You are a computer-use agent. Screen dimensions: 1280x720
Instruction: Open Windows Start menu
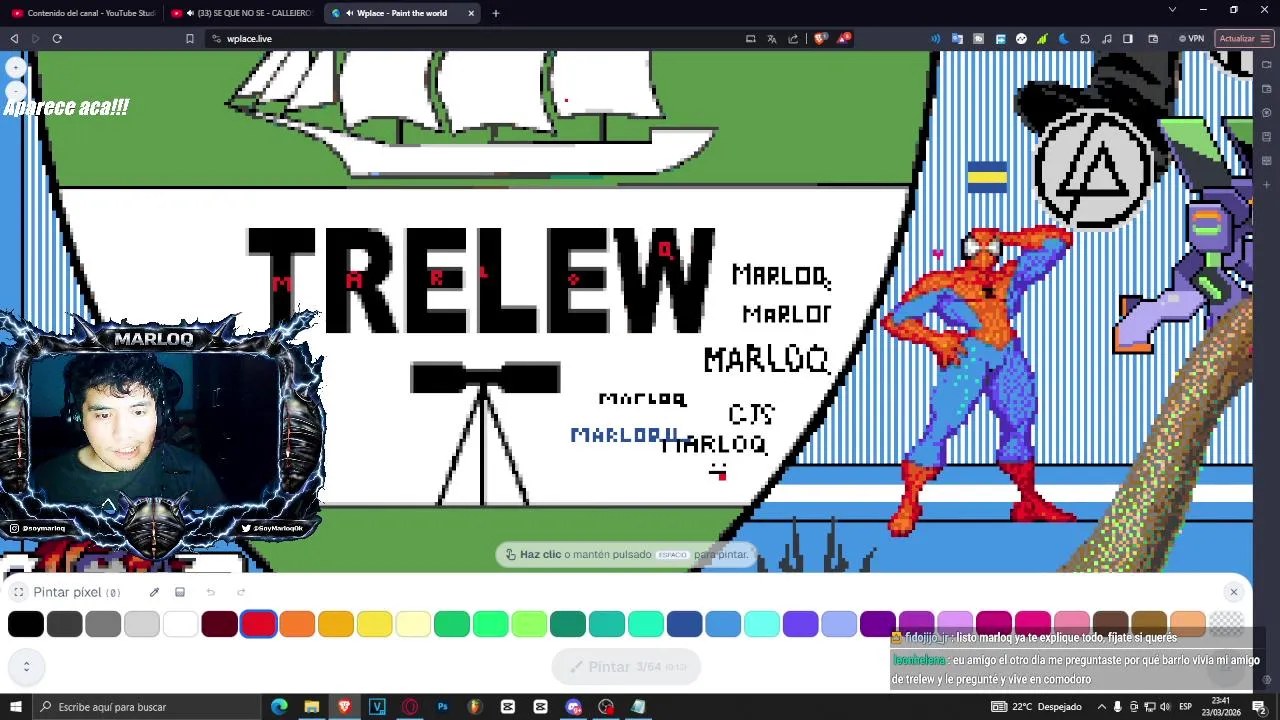click(15, 707)
